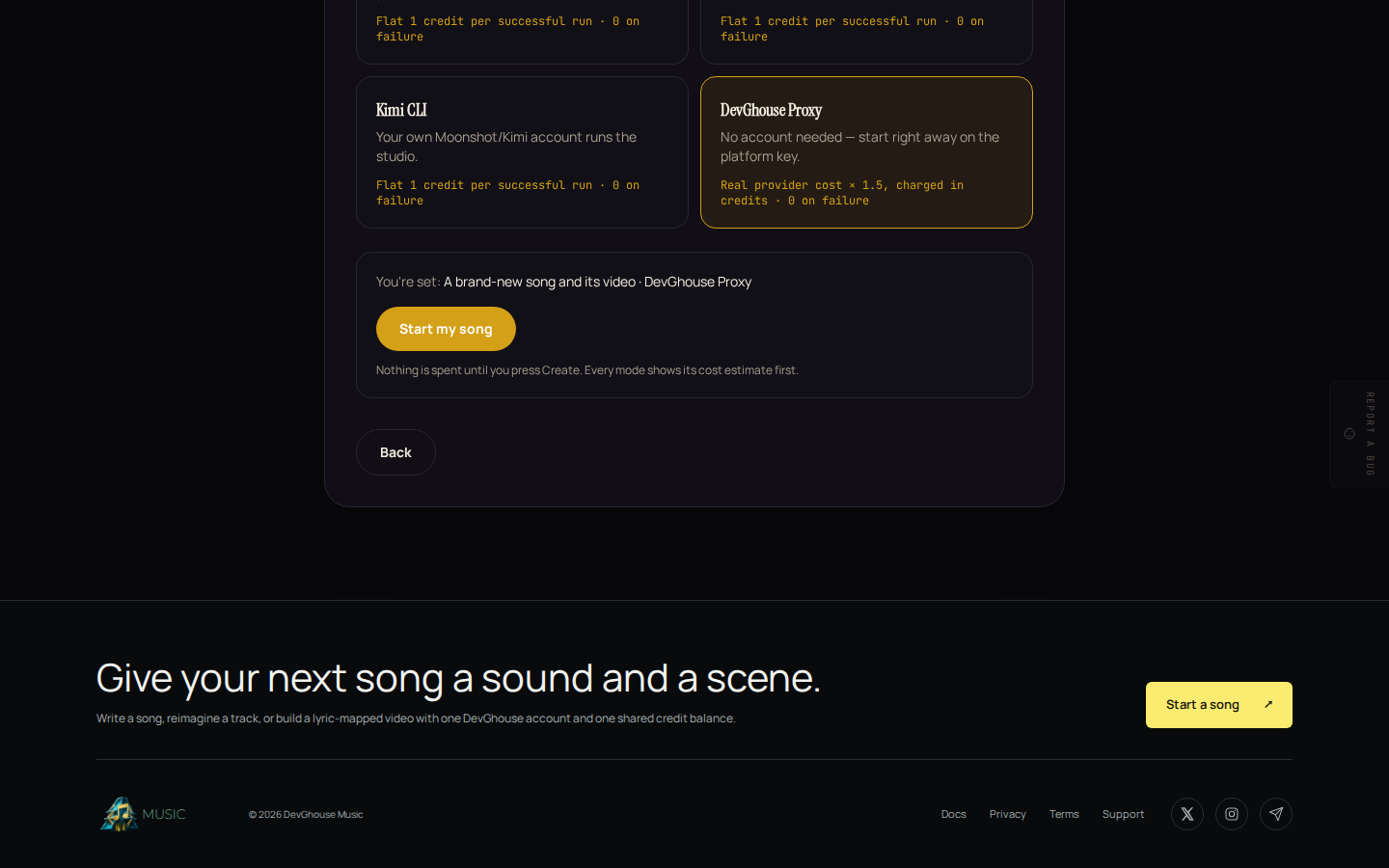Click 'Your own Moonshot/Kimi account runs the studio.' text
This screenshot has width=1389, height=868.
[x=506, y=147]
